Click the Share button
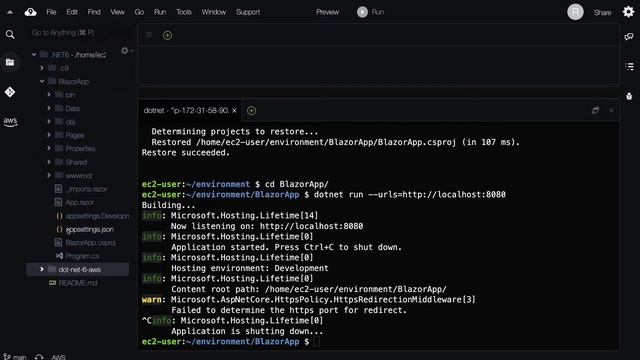The width and height of the screenshot is (640, 360). [x=602, y=13]
